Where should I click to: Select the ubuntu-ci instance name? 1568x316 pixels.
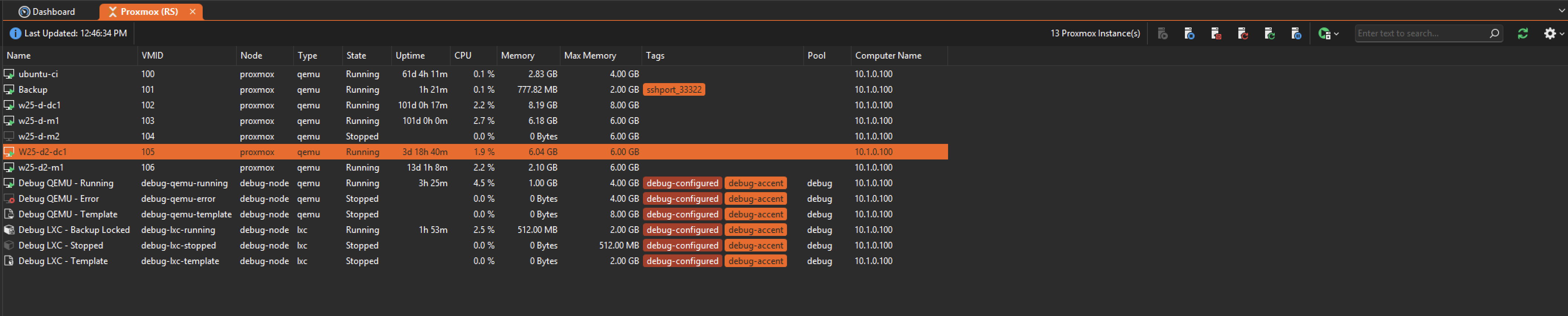coord(38,74)
